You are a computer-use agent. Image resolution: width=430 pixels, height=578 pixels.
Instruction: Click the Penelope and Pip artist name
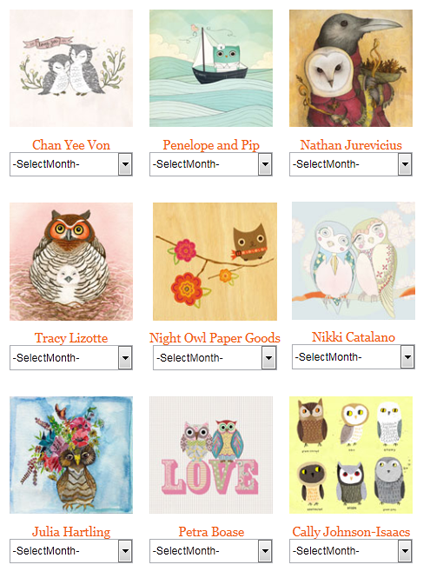[211, 145]
